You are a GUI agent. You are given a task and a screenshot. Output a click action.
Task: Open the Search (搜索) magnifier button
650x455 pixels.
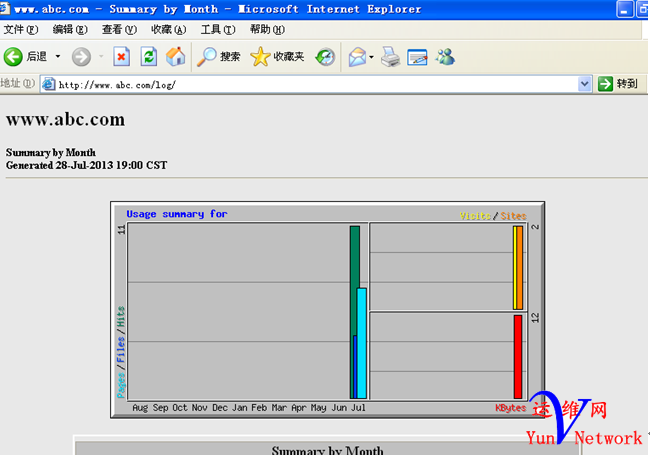click(x=218, y=57)
